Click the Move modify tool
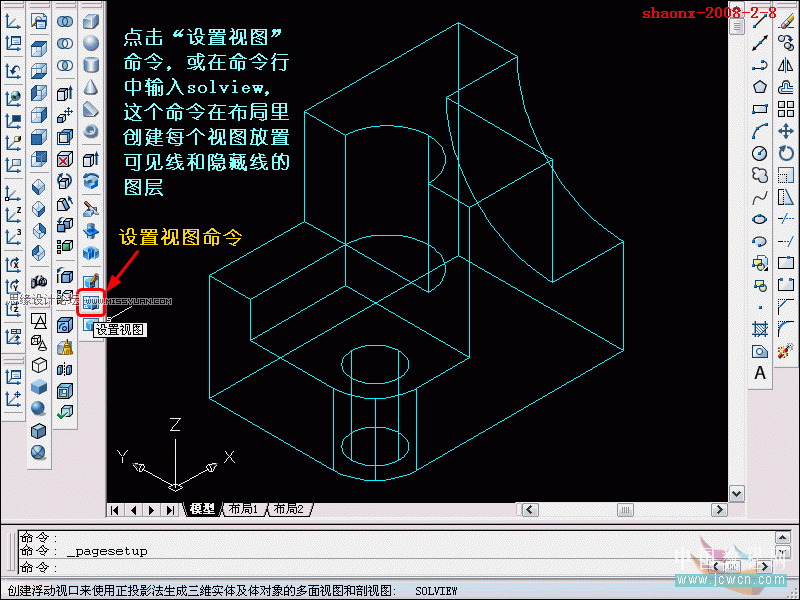This screenshot has width=800, height=600. [x=786, y=131]
